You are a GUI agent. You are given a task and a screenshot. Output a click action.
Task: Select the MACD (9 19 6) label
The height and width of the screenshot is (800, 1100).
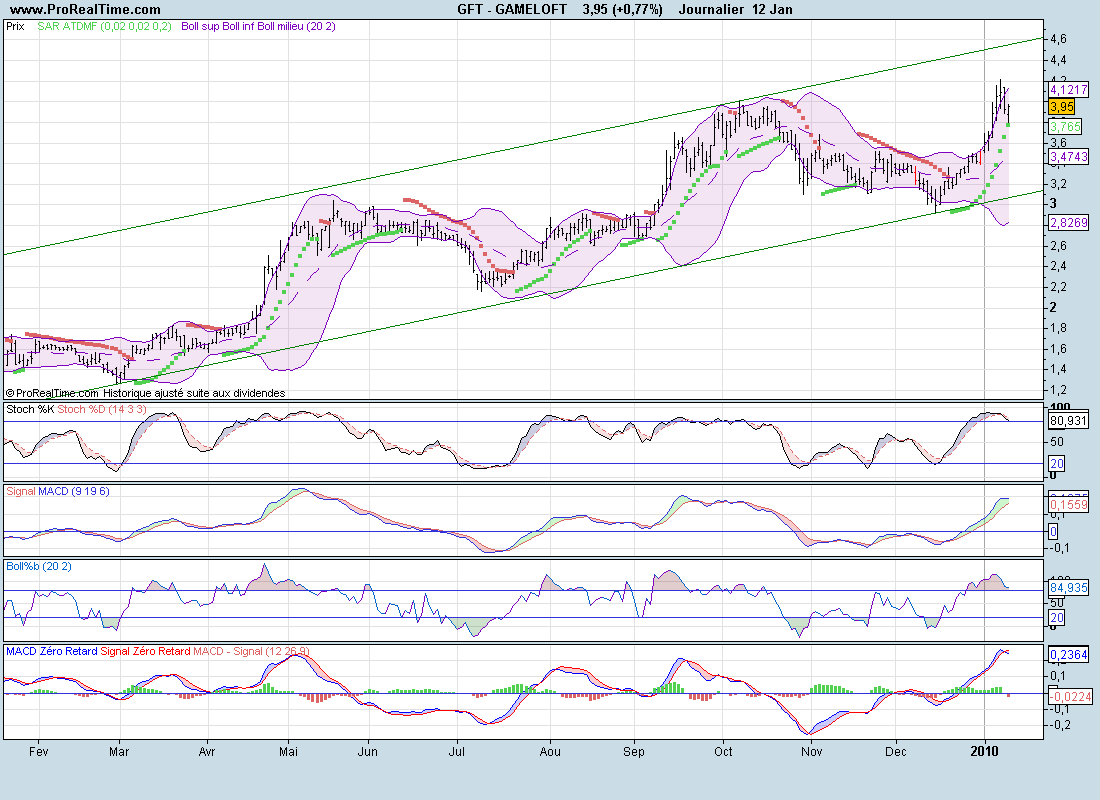[x=74, y=491]
